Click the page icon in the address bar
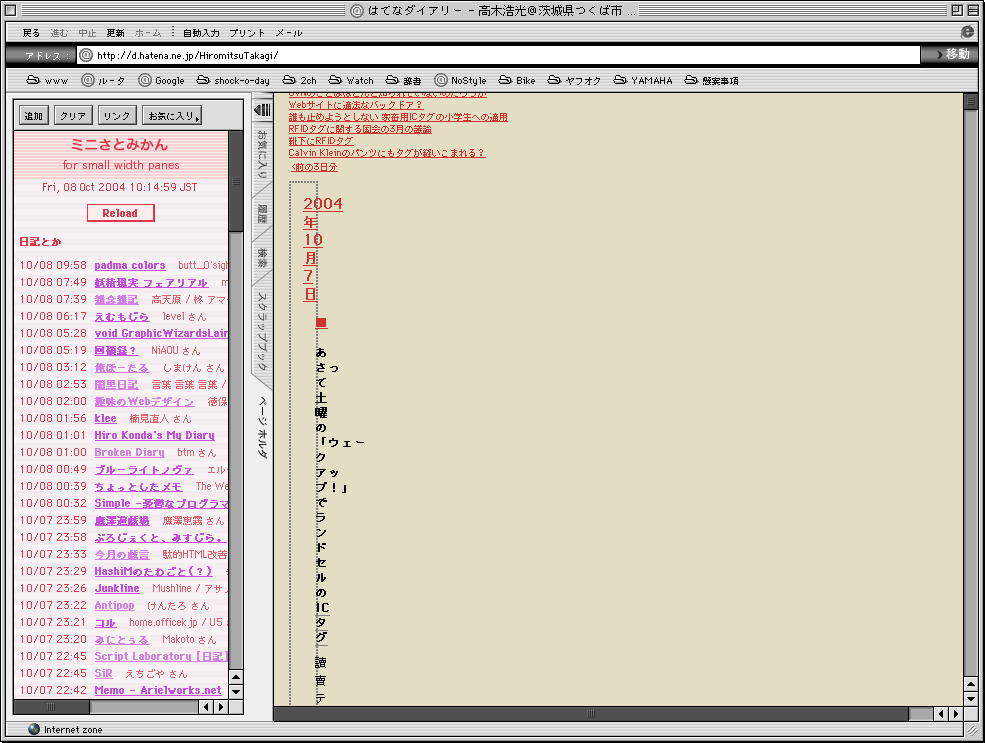 coord(86,55)
